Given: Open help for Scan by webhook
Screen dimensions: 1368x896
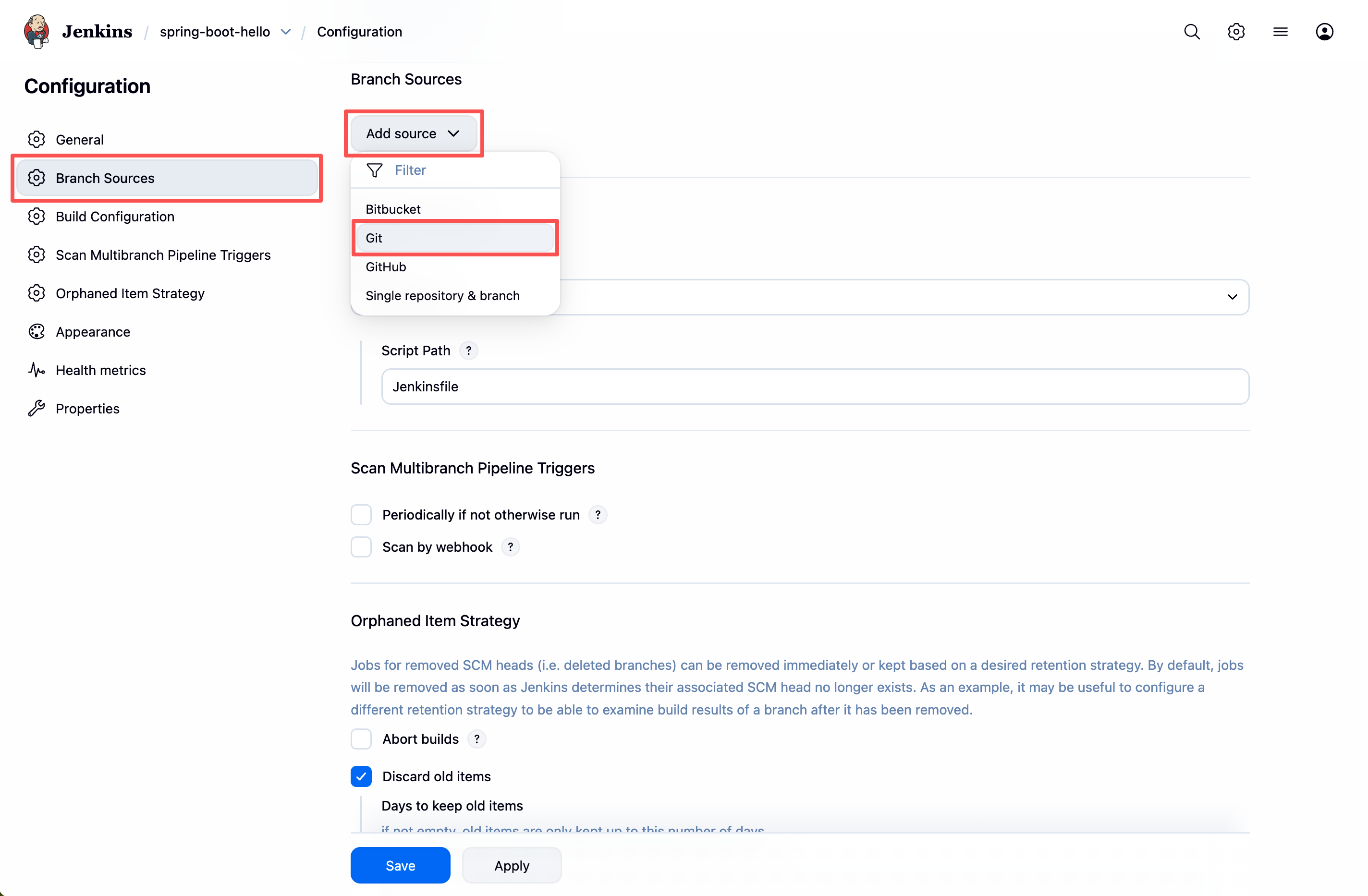Looking at the screenshot, I should click(x=510, y=546).
